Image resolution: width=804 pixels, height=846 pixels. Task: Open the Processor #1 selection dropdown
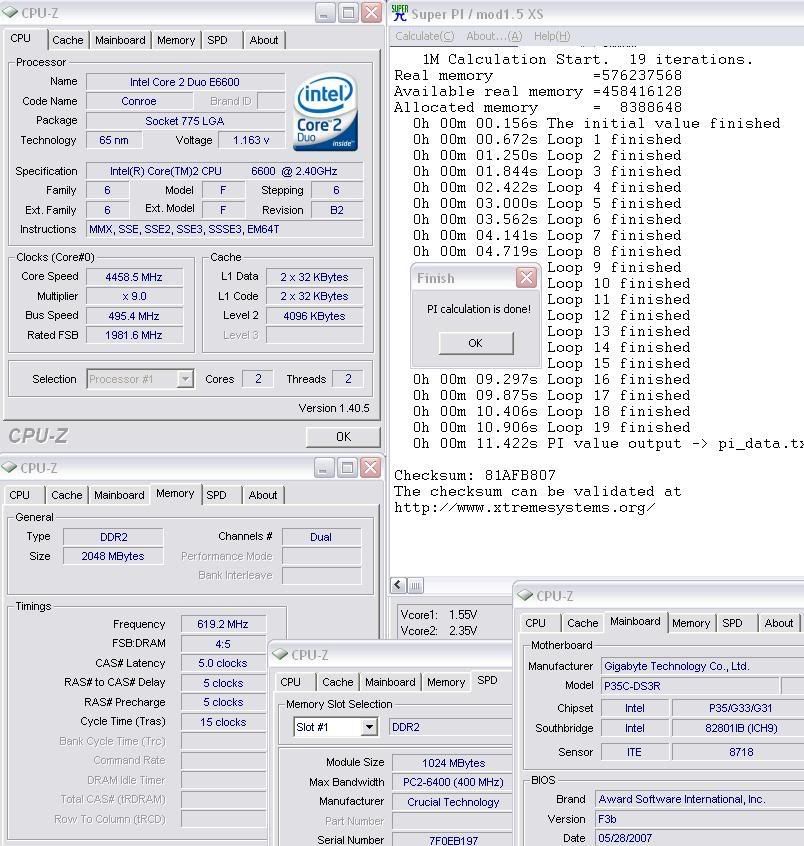tap(185, 379)
